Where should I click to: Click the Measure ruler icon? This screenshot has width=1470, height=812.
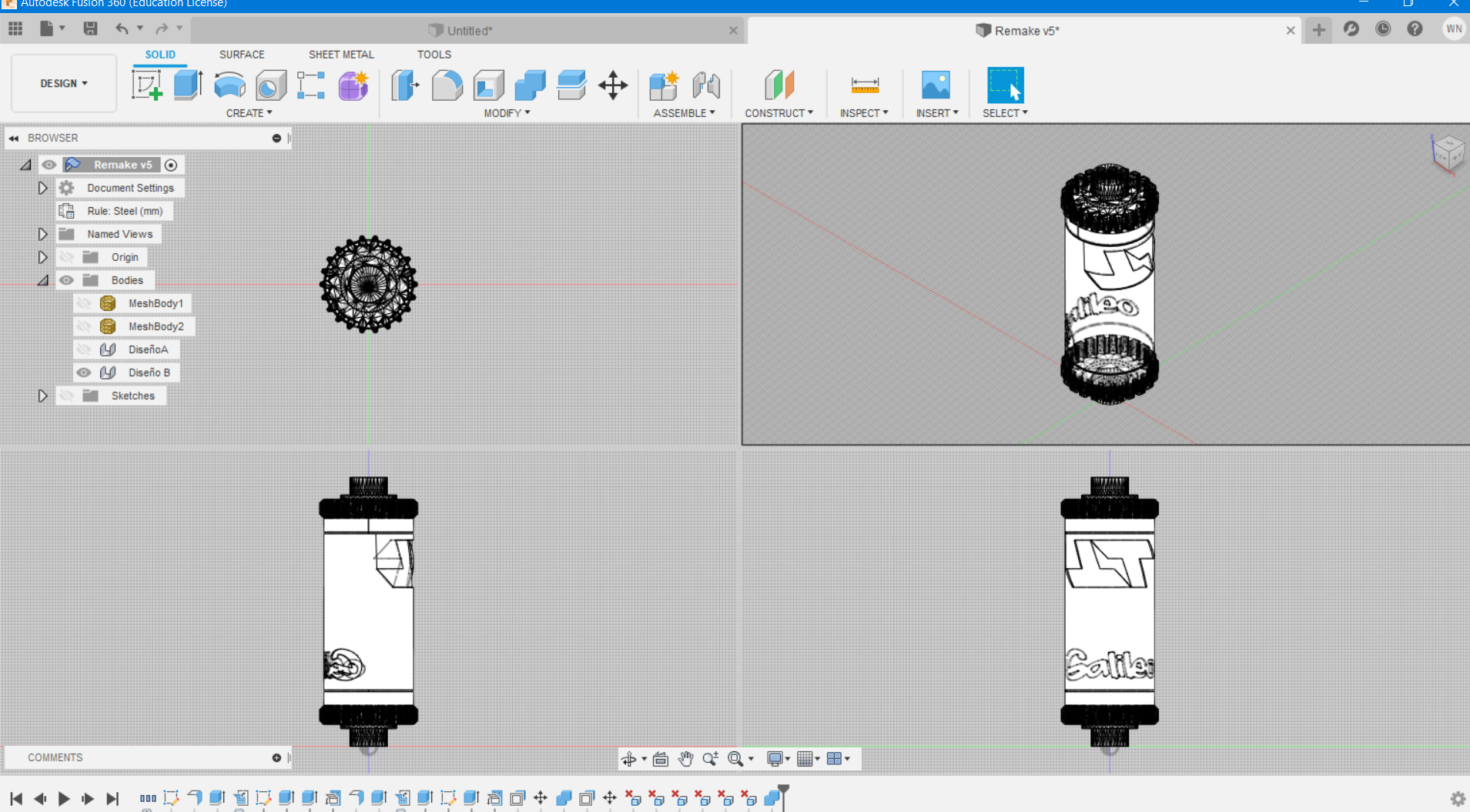(865, 85)
